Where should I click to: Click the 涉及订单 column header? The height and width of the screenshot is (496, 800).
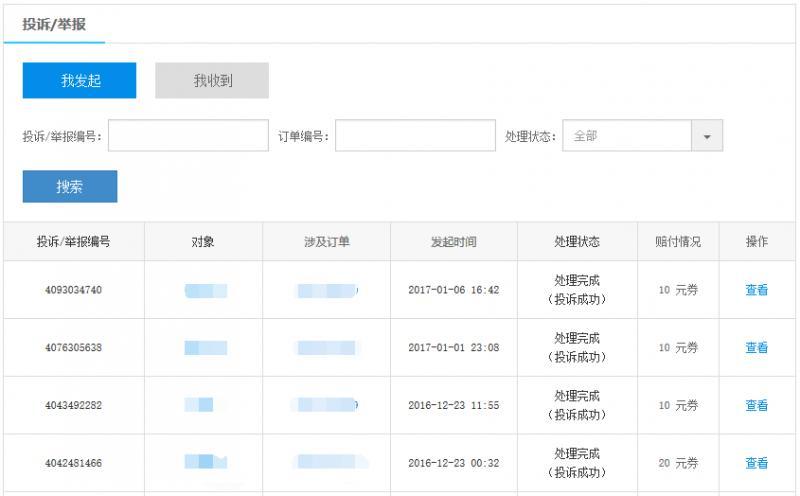tap(327, 241)
